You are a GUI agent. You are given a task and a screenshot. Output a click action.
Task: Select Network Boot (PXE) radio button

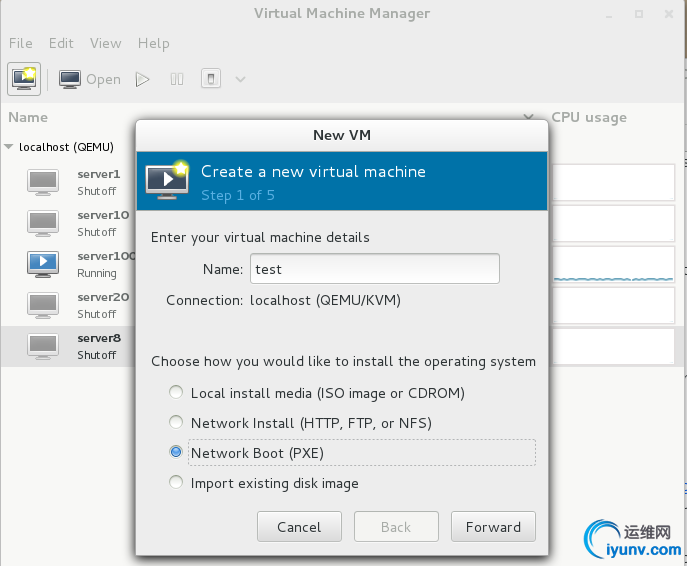(176, 452)
